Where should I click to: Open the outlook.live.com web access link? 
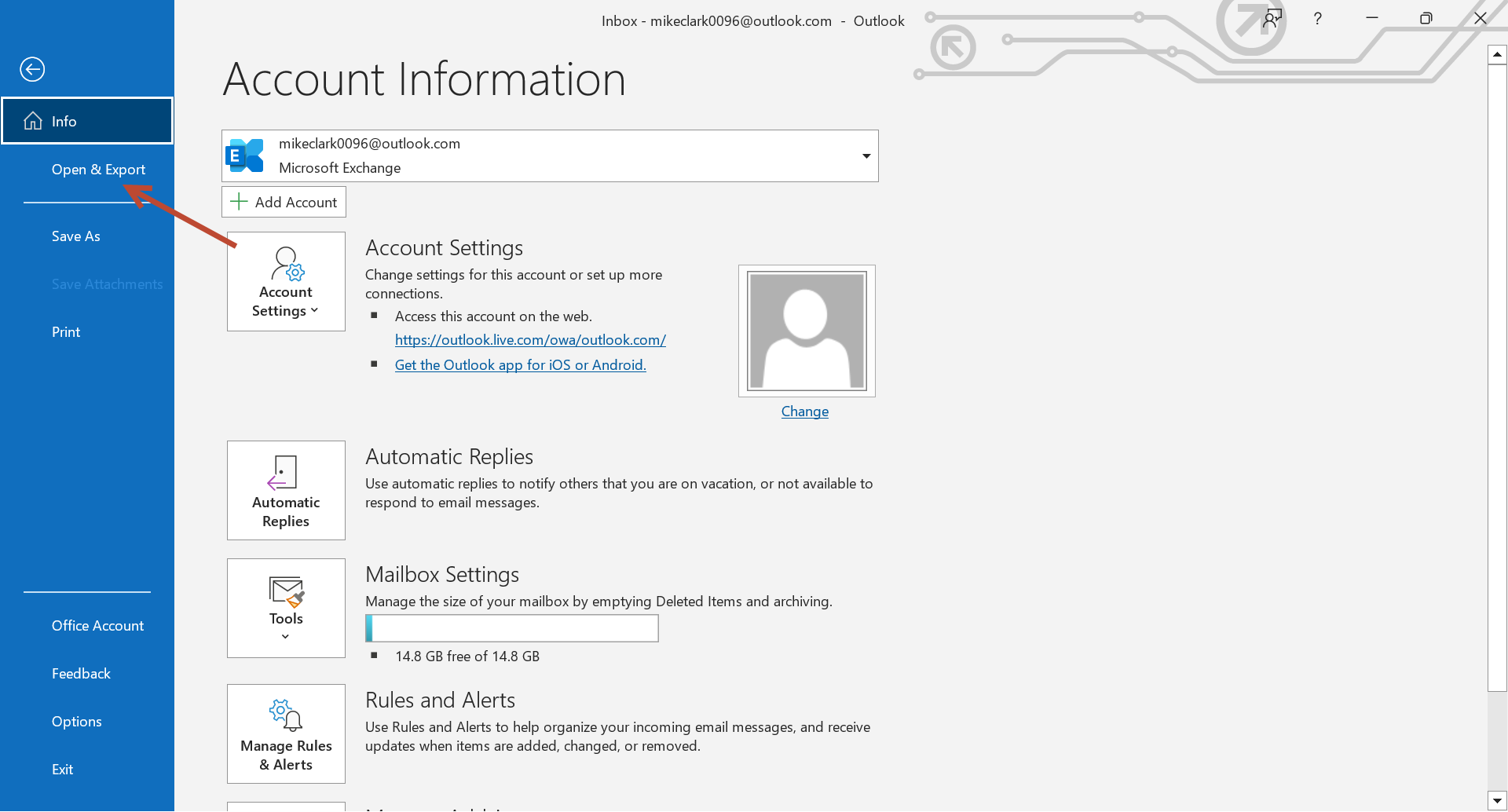tap(530, 339)
